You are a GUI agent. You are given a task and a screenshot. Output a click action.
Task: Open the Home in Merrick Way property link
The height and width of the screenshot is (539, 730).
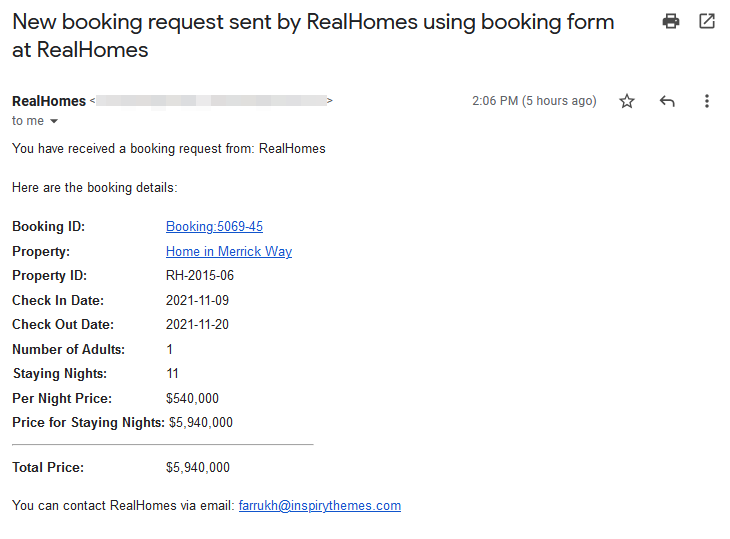[x=229, y=251]
